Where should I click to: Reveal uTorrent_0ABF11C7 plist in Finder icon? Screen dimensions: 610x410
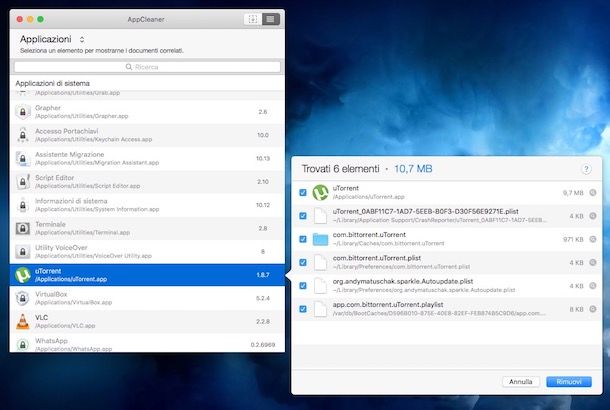pyautogui.click(x=592, y=216)
